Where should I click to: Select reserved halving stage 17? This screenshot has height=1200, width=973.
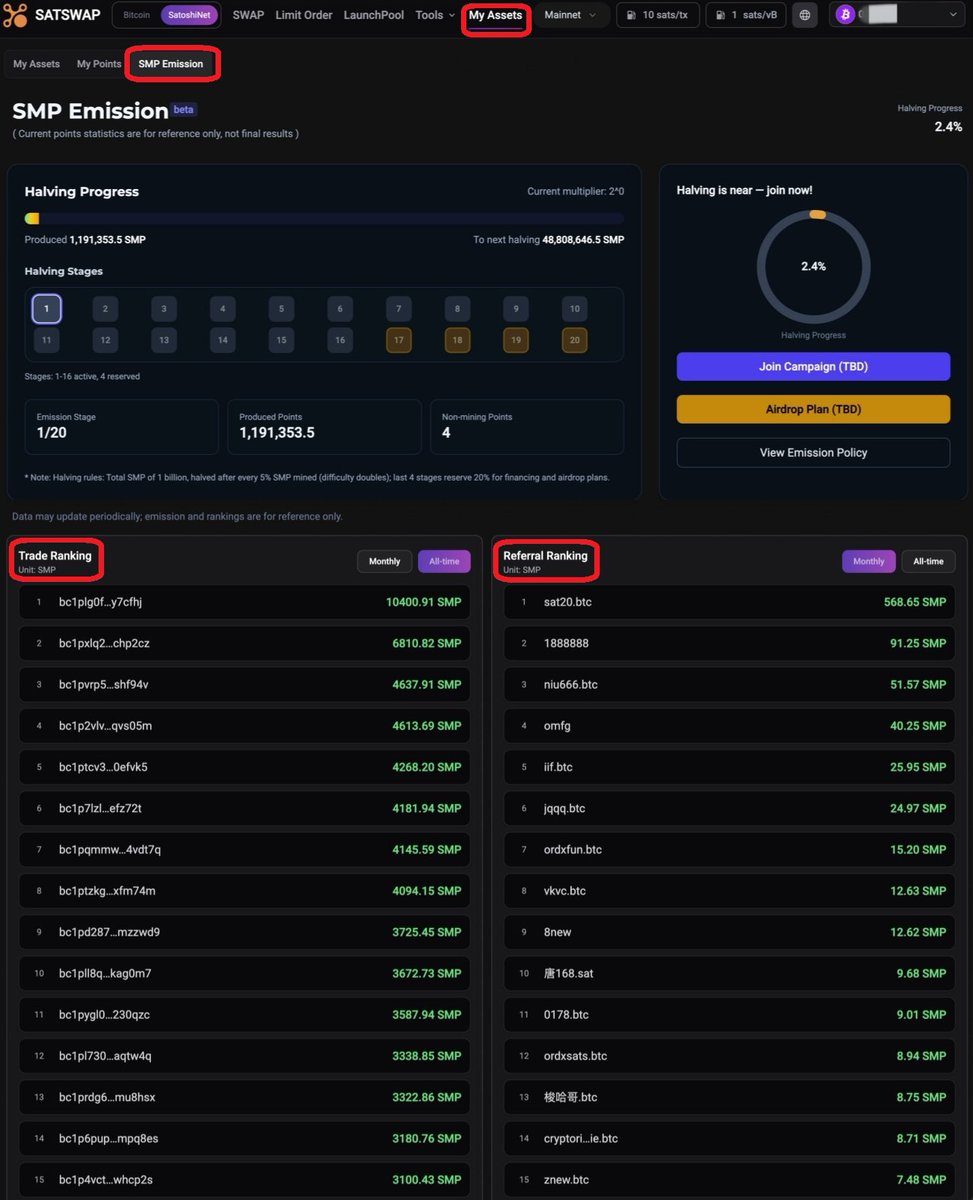[x=398, y=340]
